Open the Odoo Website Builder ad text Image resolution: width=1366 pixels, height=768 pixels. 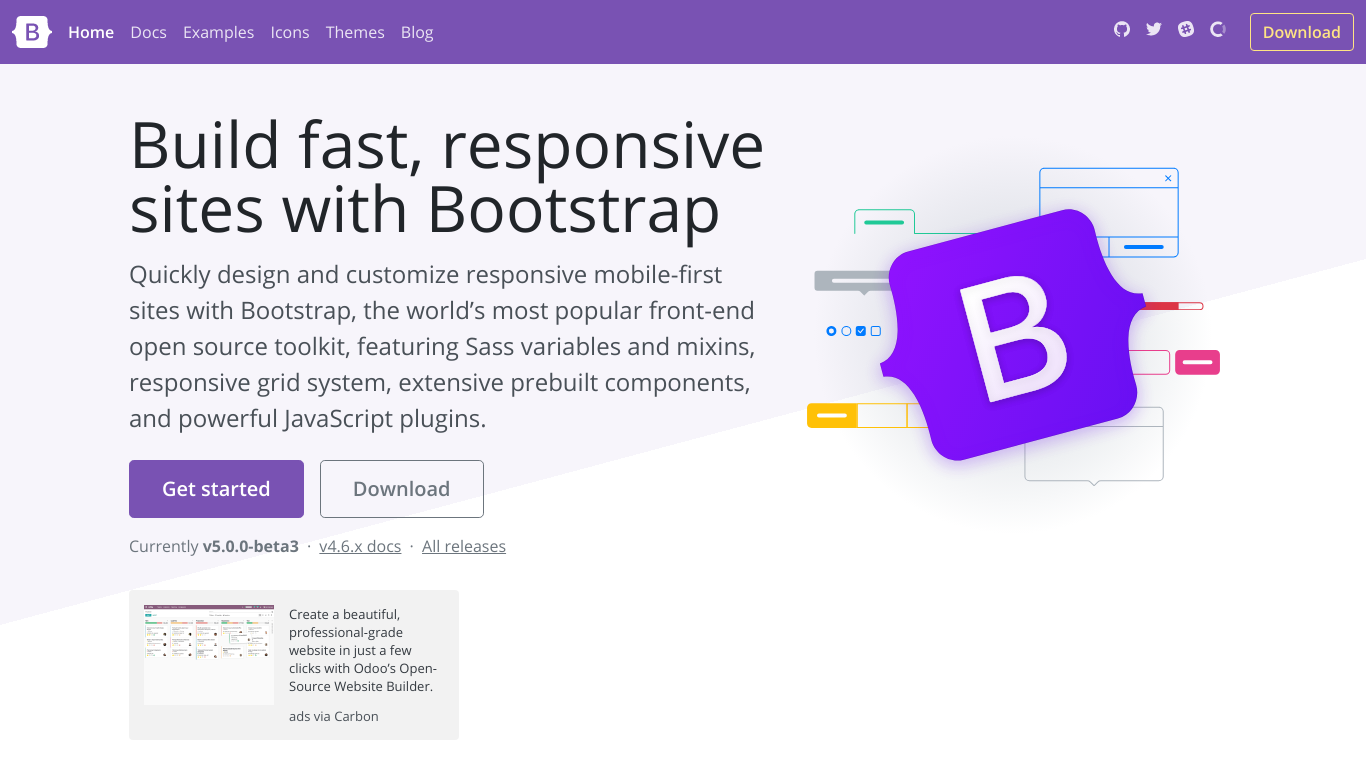[x=363, y=650]
